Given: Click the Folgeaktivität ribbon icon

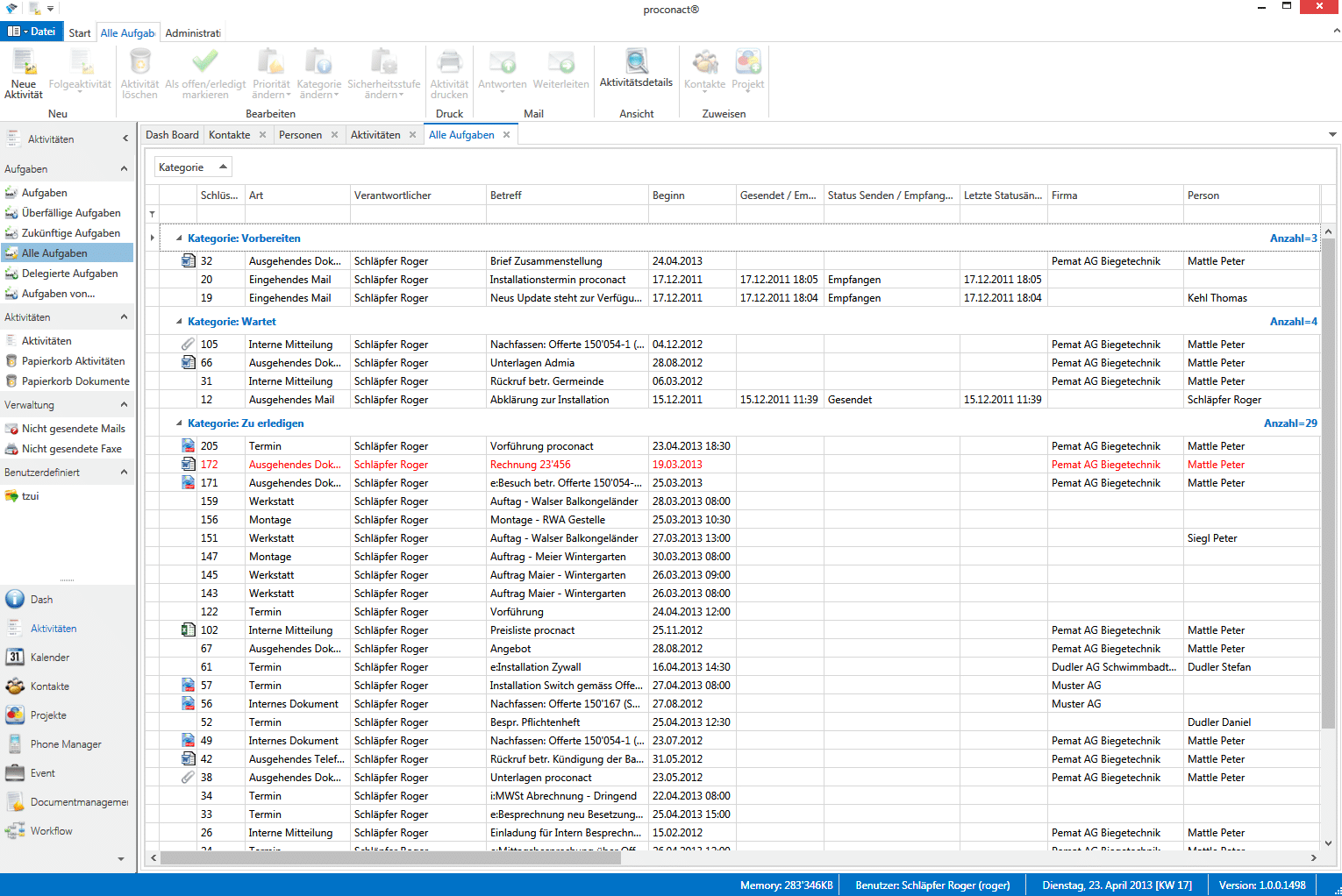Looking at the screenshot, I should pyautogui.click(x=80, y=63).
